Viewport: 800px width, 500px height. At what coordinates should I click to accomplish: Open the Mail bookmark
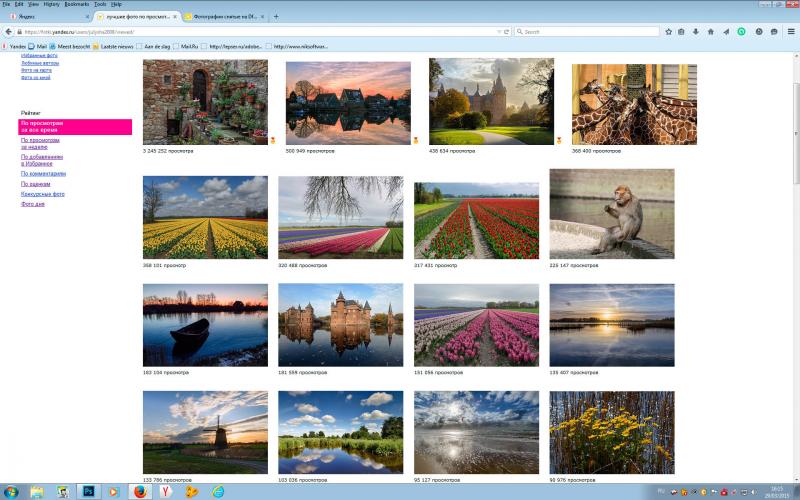(38, 46)
